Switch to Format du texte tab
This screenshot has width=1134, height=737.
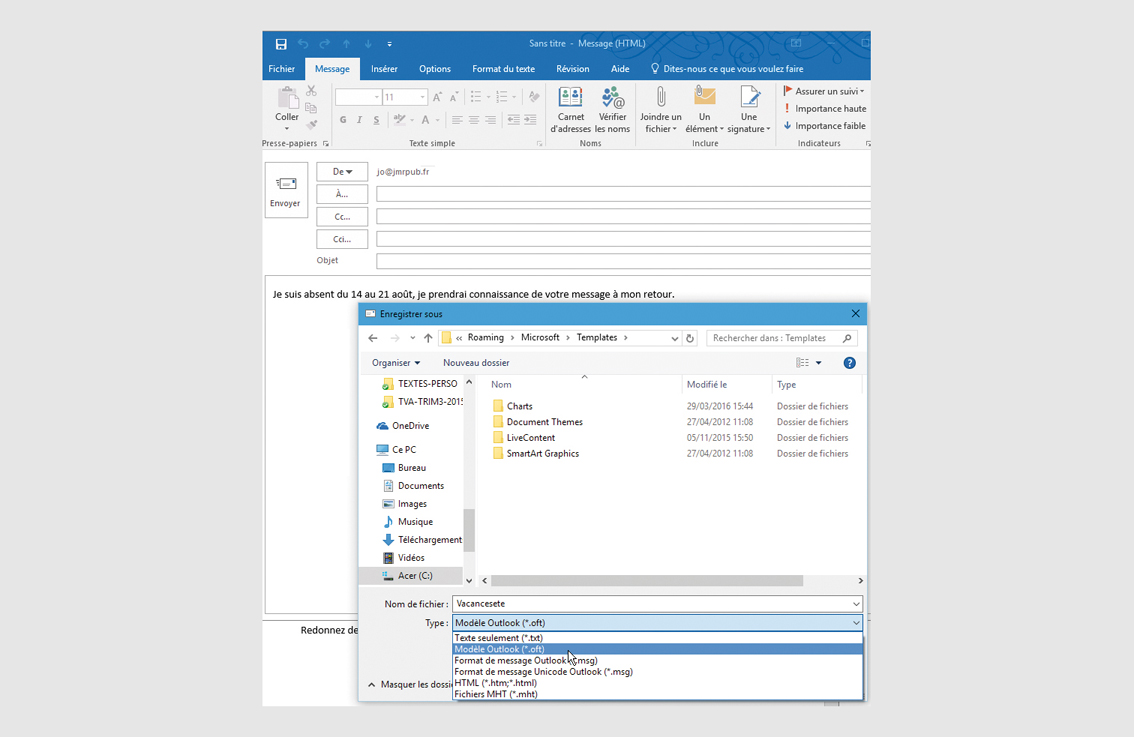pyautogui.click(x=503, y=69)
